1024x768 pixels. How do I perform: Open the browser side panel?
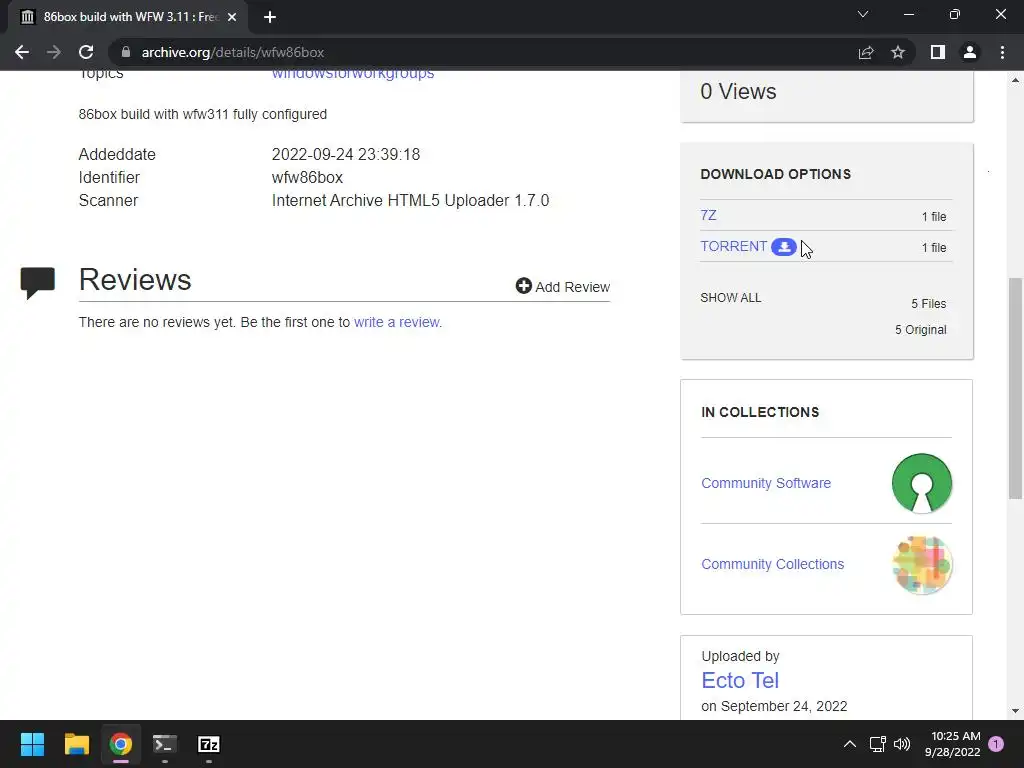coord(938,52)
